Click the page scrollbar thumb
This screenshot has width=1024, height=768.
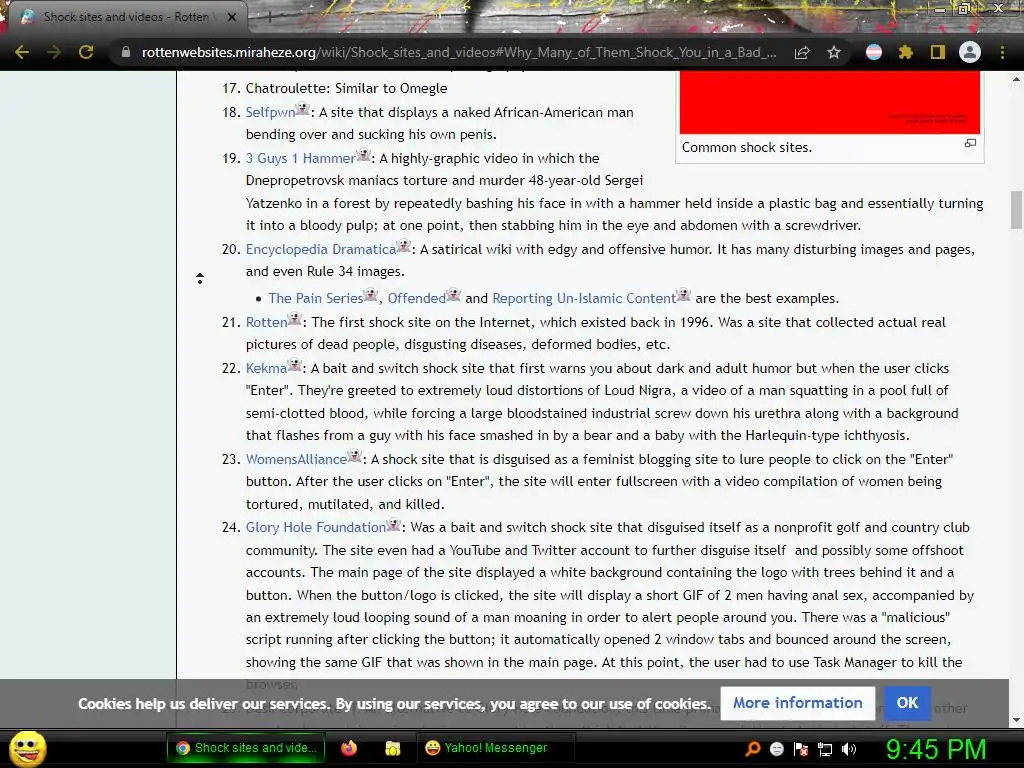point(1016,210)
